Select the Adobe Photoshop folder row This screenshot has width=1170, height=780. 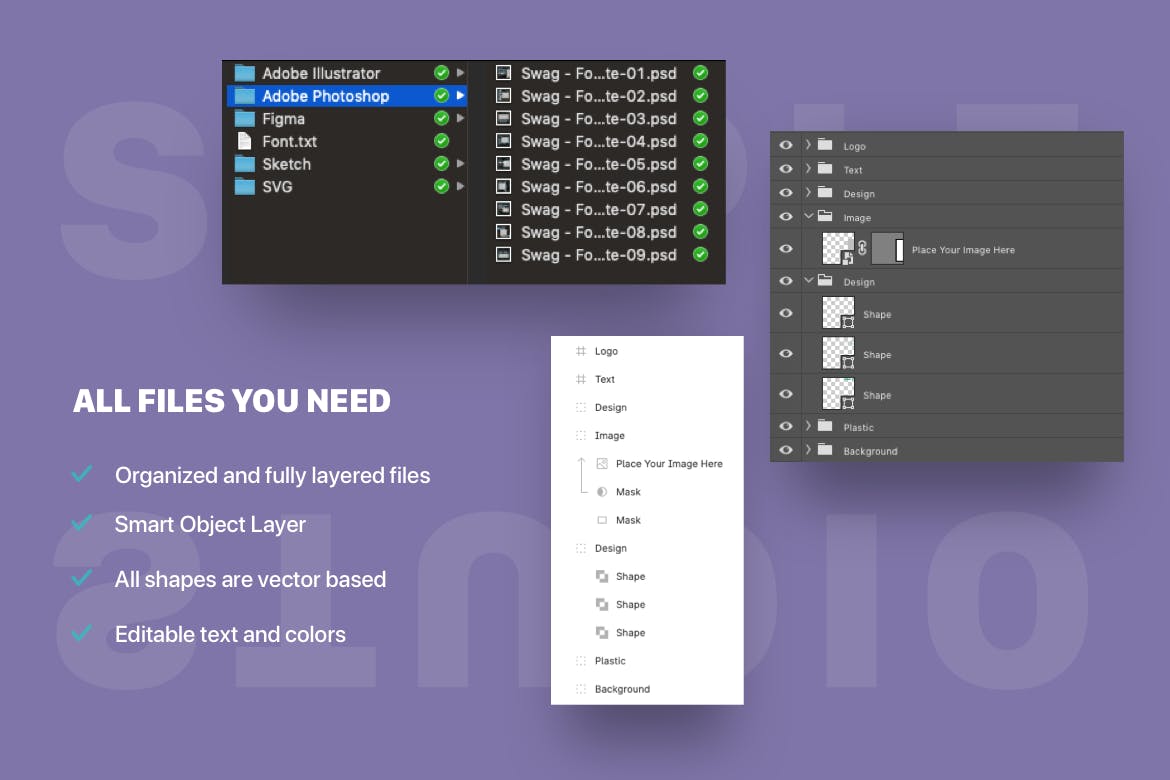[346, 96]
